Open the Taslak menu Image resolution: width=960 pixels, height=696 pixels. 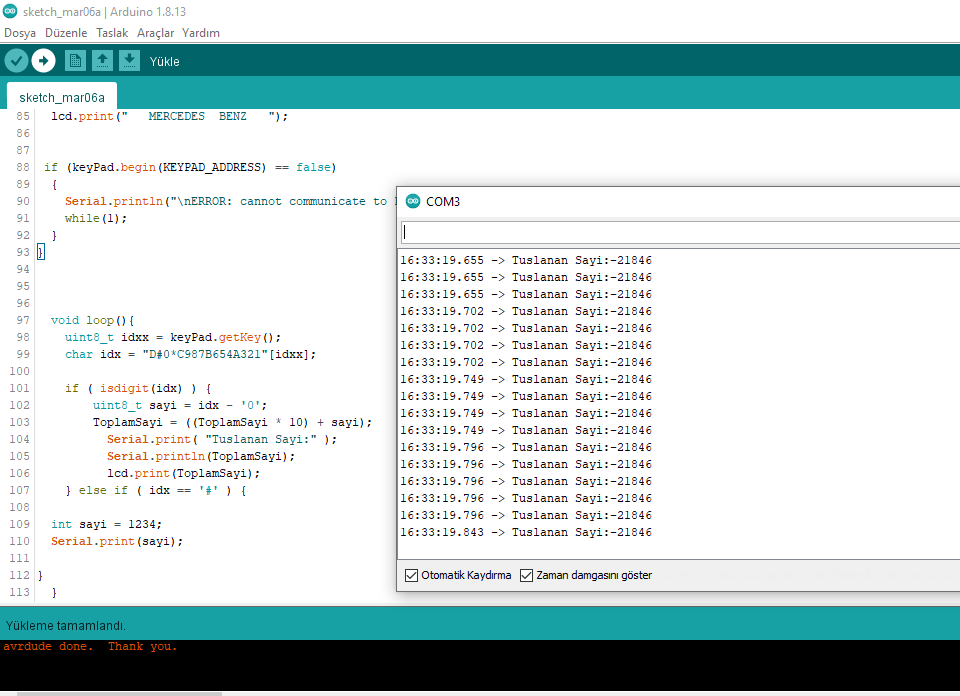[x=112, y=33]
